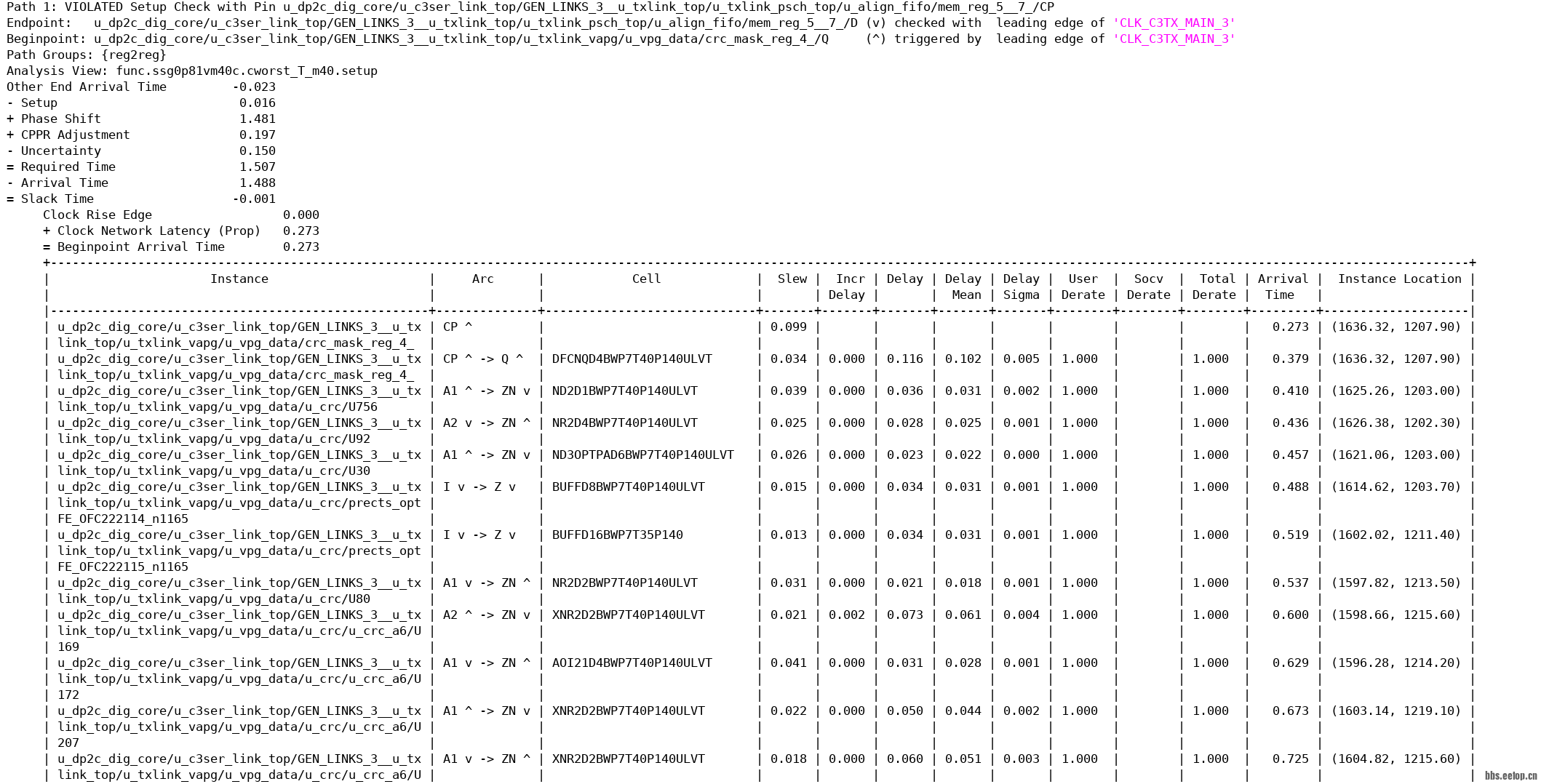
Task: Click the FE_OFC222114_n1165 instance name
Action: click(122, 519)
